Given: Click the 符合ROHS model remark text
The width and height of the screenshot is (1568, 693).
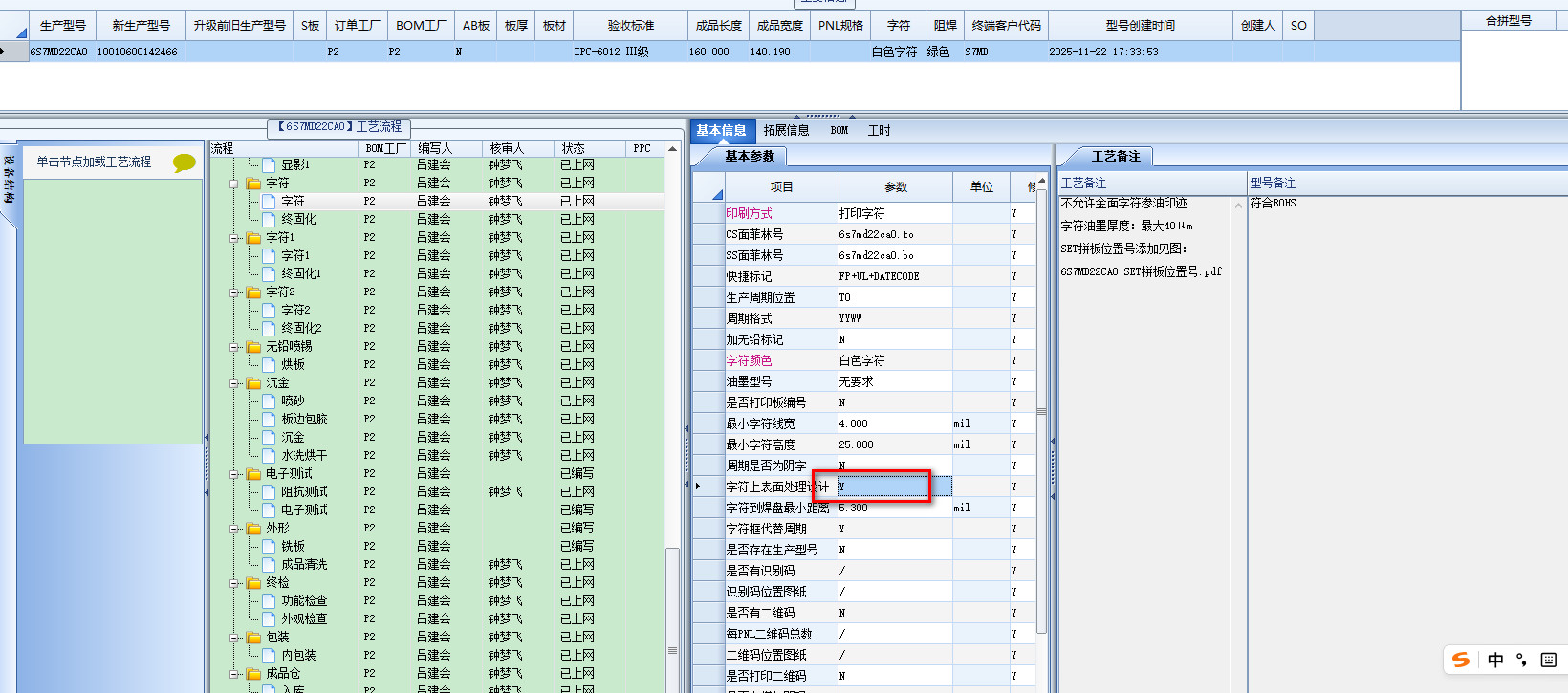Looking at the screenshot, I should [1273, 203].
